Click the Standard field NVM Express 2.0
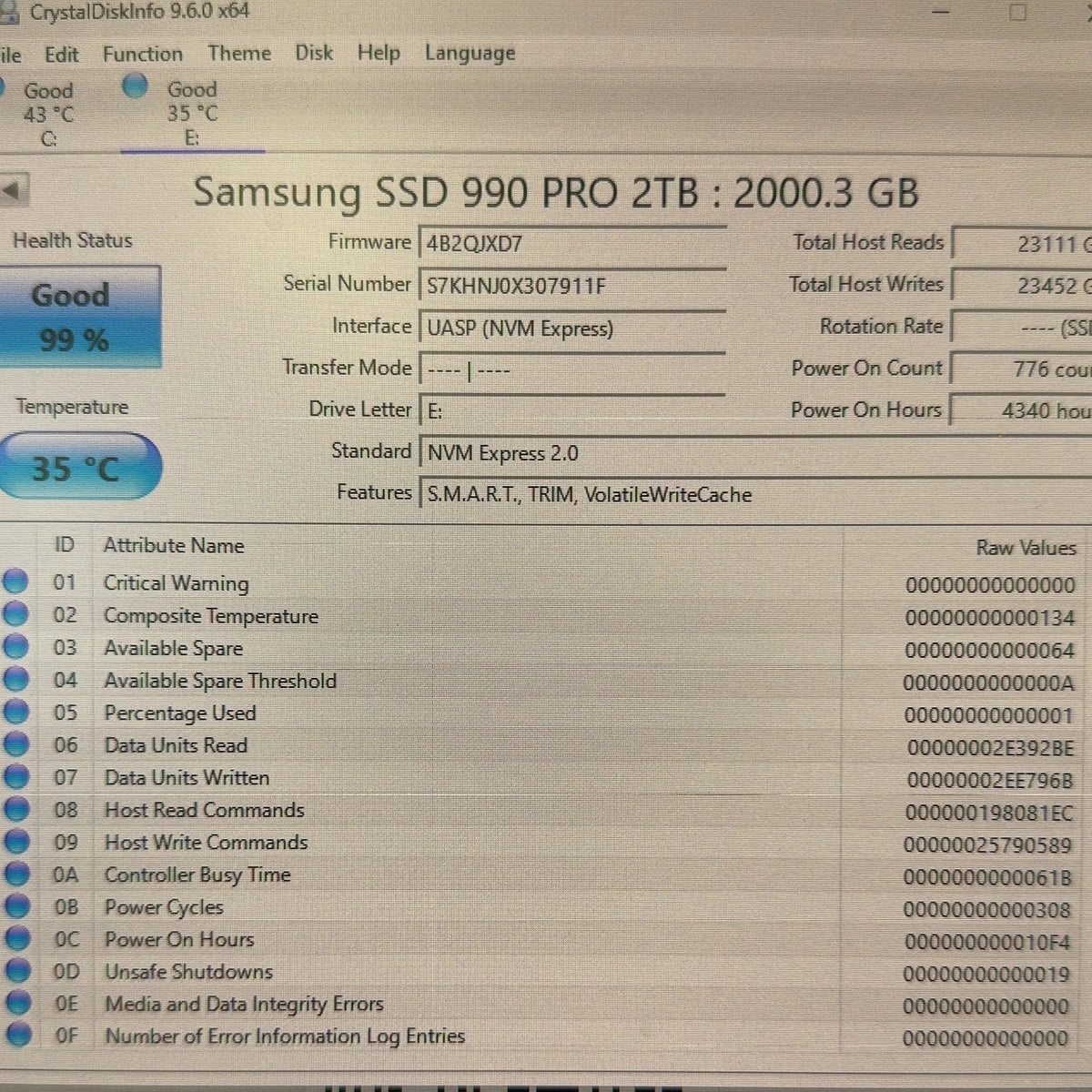The height and width of the screenshot is (1092, 1092). pos(755,452)
